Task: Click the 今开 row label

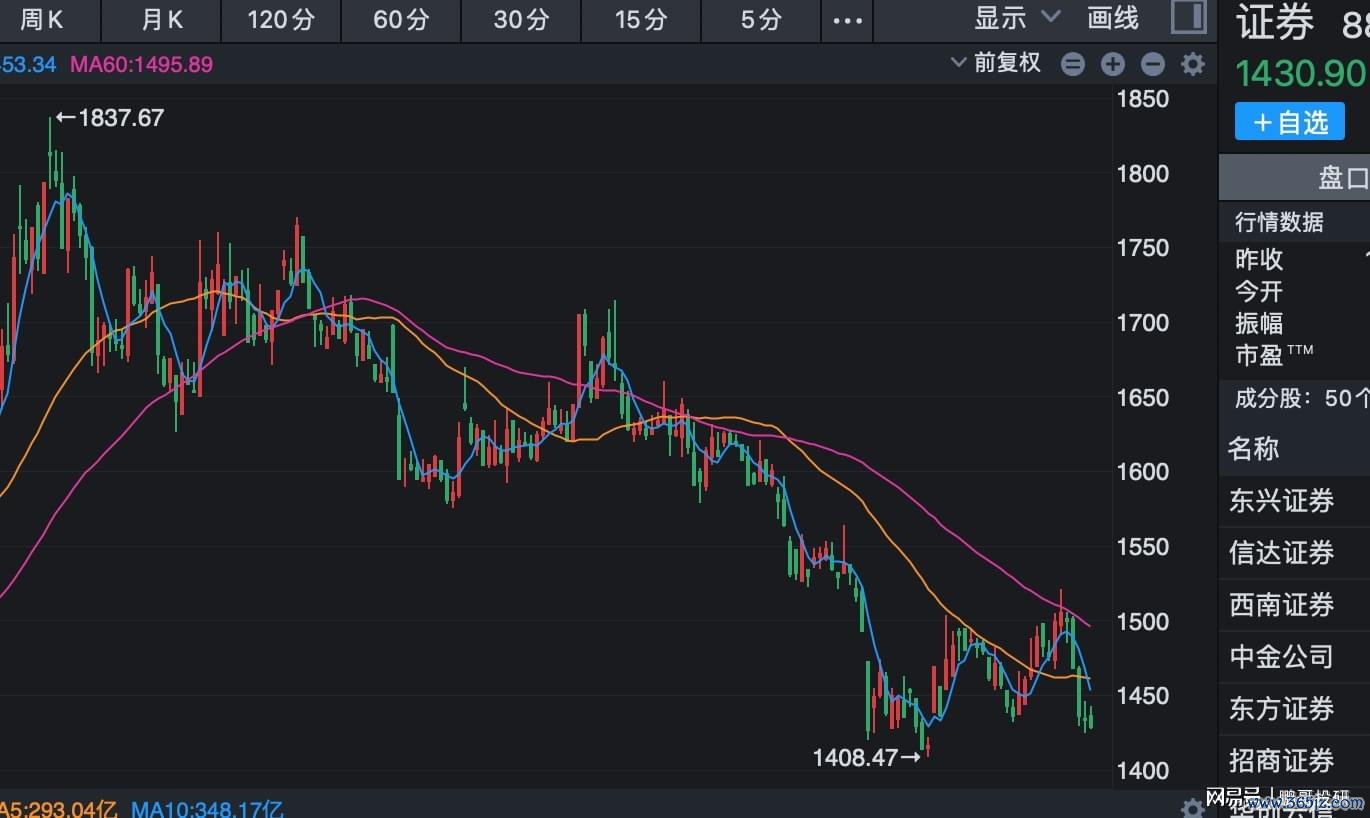Action: 1259,291
